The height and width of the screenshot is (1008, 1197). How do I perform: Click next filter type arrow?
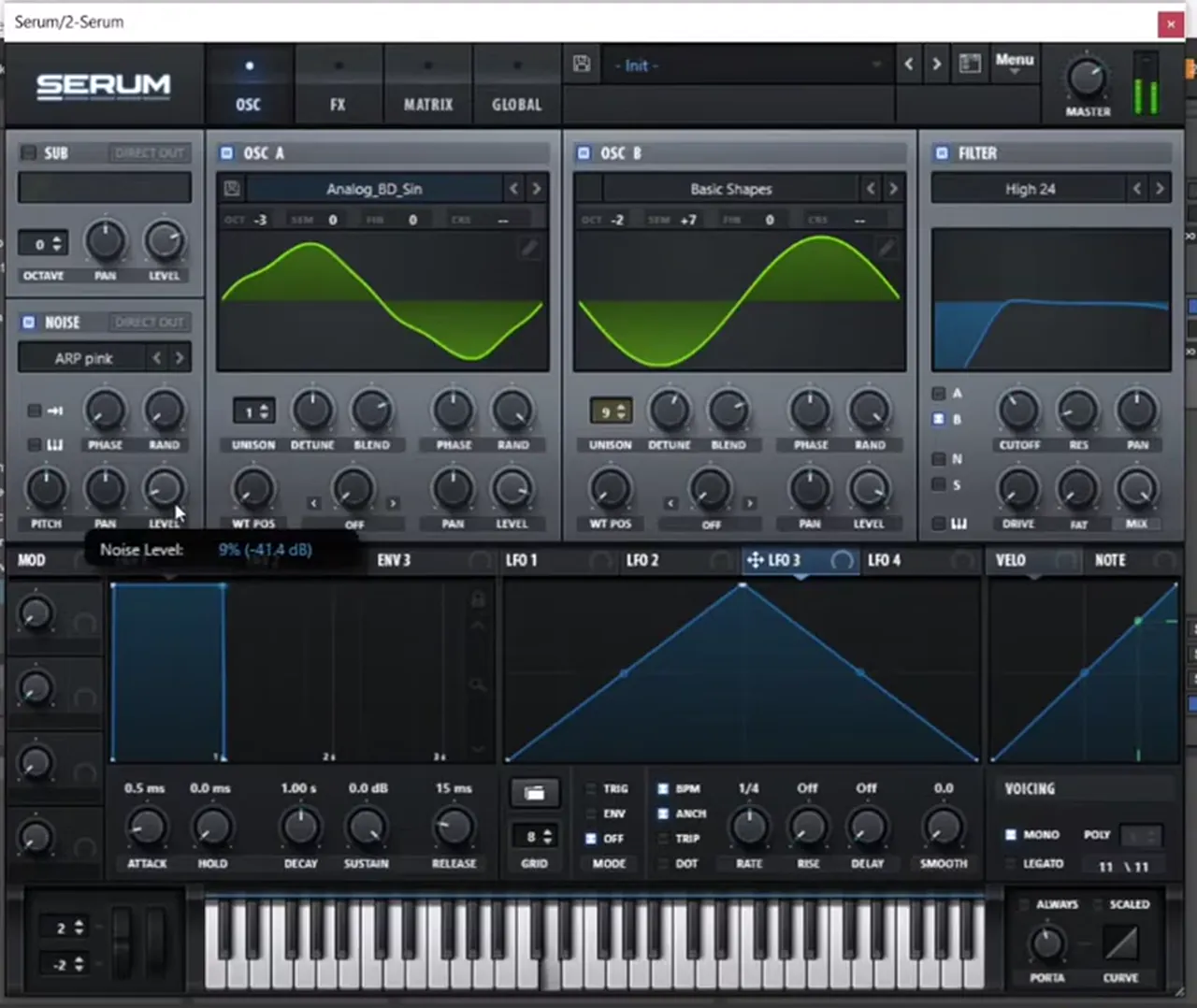1160,189
